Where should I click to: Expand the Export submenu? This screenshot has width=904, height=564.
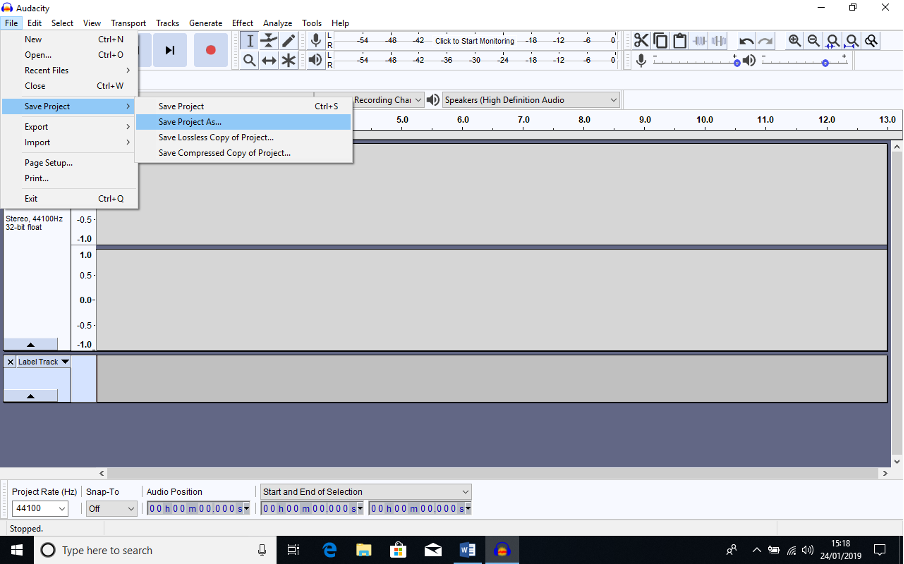coord(70,126)
